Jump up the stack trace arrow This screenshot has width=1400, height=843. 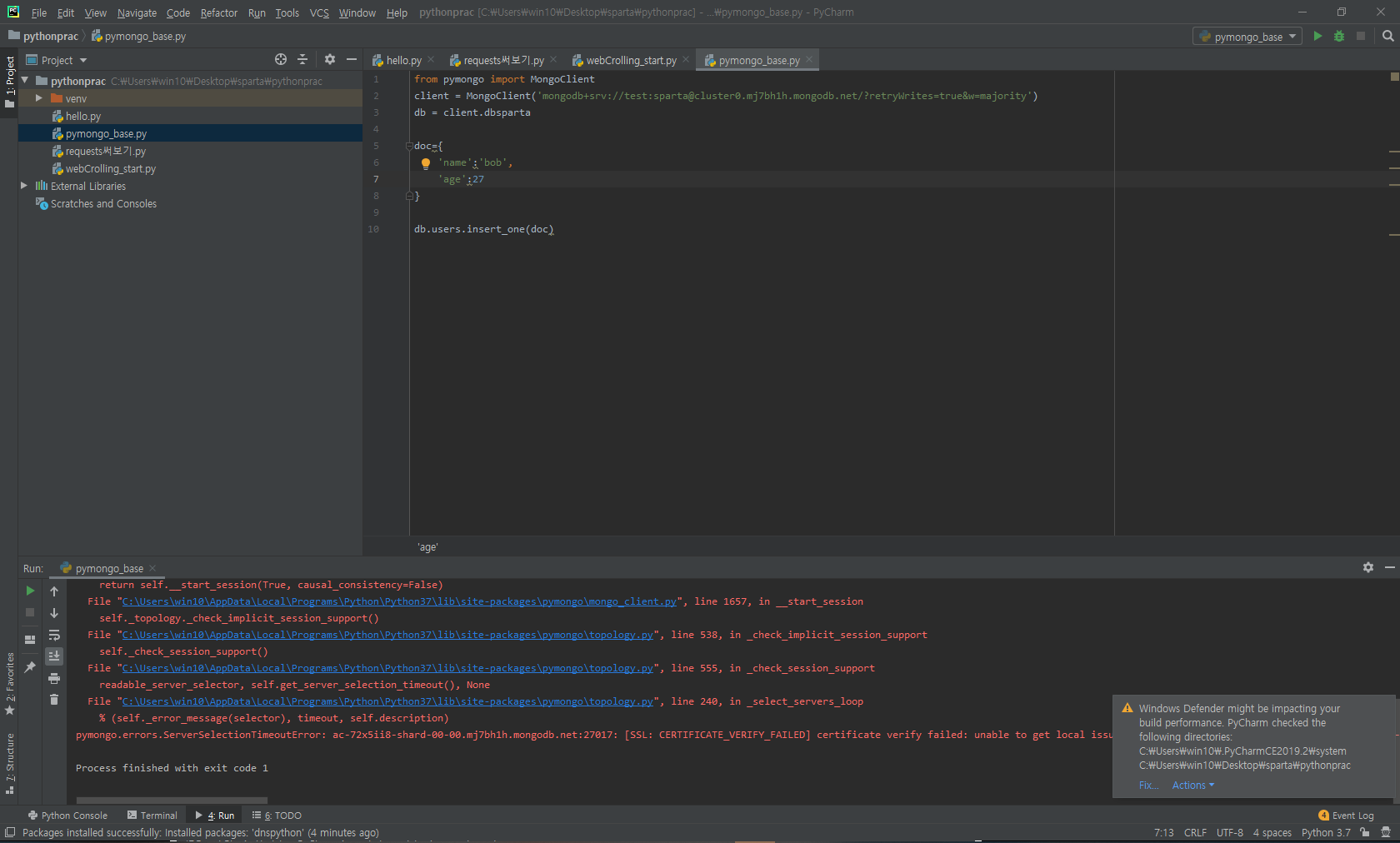click(54, 591)
